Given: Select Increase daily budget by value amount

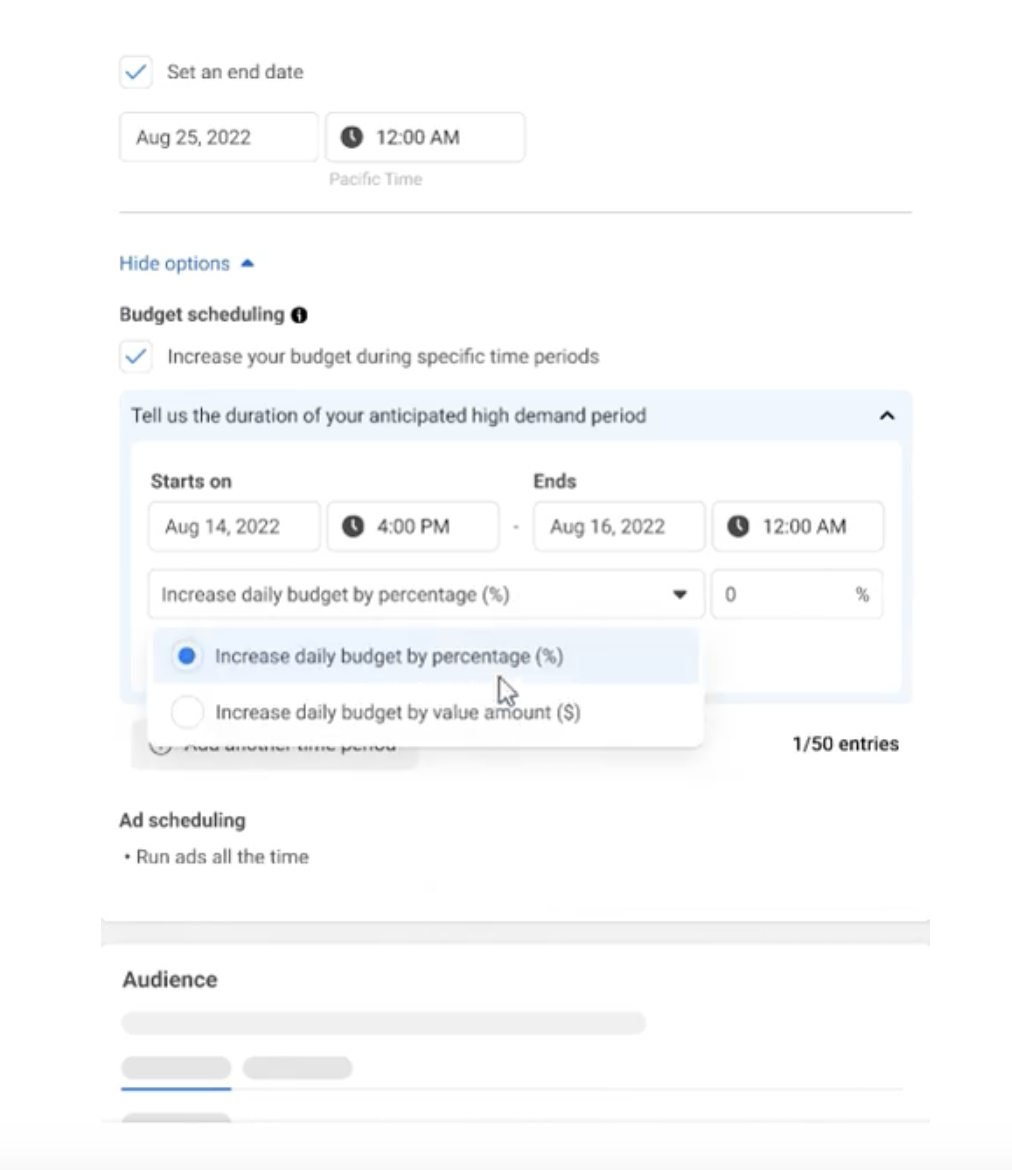Looking at the screenshot, I should coord(186,712).
